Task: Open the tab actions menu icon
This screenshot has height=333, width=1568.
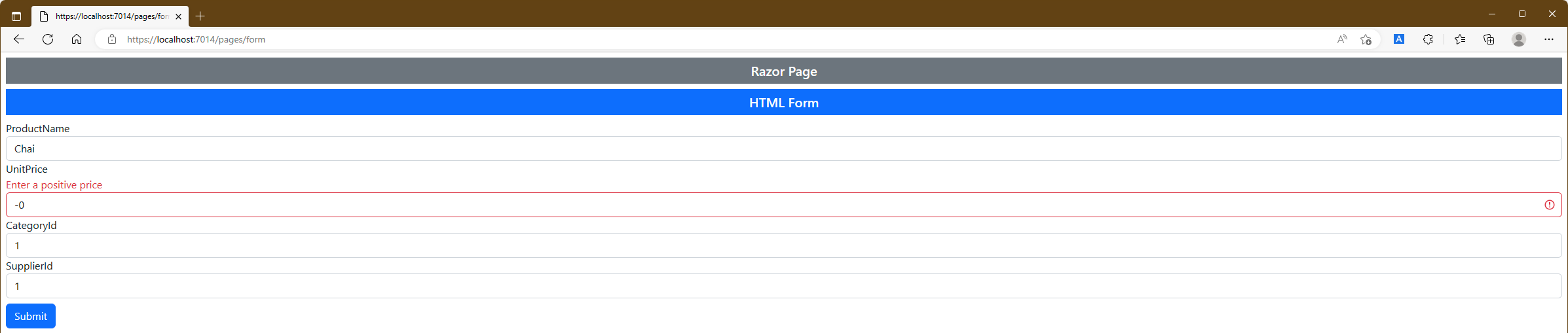Action: click(x=16, y=16)
